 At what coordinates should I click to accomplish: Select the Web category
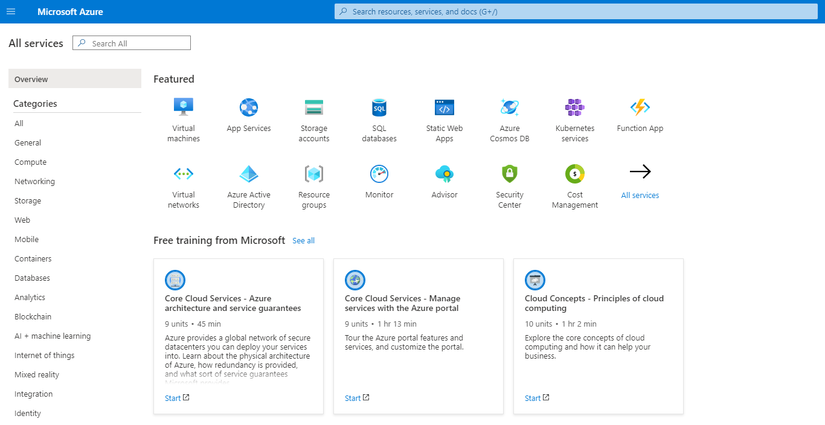click(x=22, y=220)
